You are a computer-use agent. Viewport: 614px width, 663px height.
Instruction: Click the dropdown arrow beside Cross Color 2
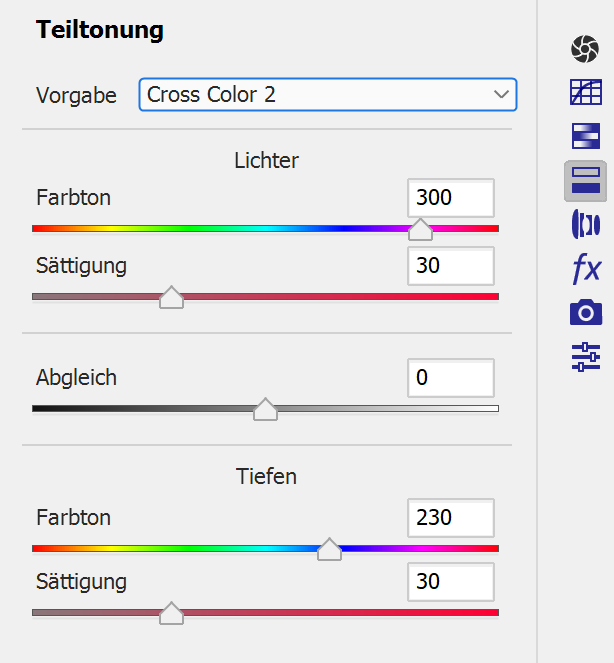[501, 95]
